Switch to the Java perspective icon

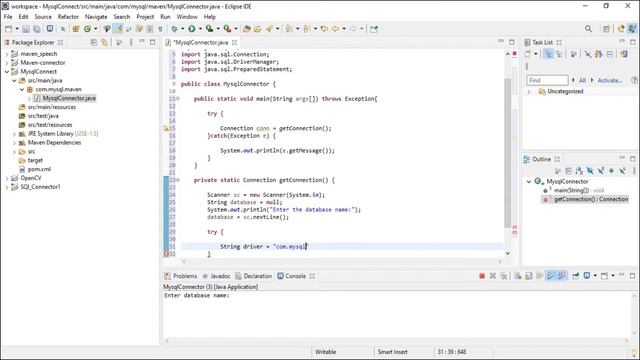tap(632, 29)
